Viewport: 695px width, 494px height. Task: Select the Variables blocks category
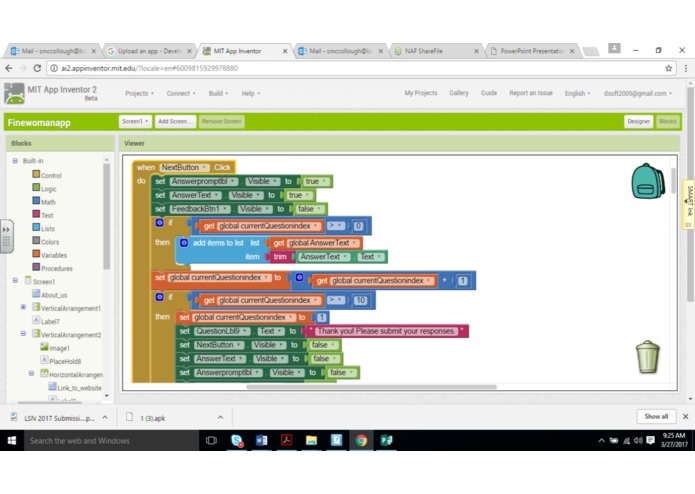point(50,255)
